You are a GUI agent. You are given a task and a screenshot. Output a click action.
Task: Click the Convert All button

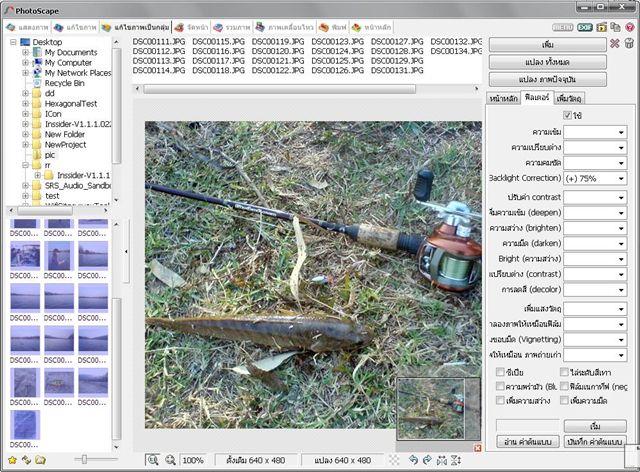(547, 62)
